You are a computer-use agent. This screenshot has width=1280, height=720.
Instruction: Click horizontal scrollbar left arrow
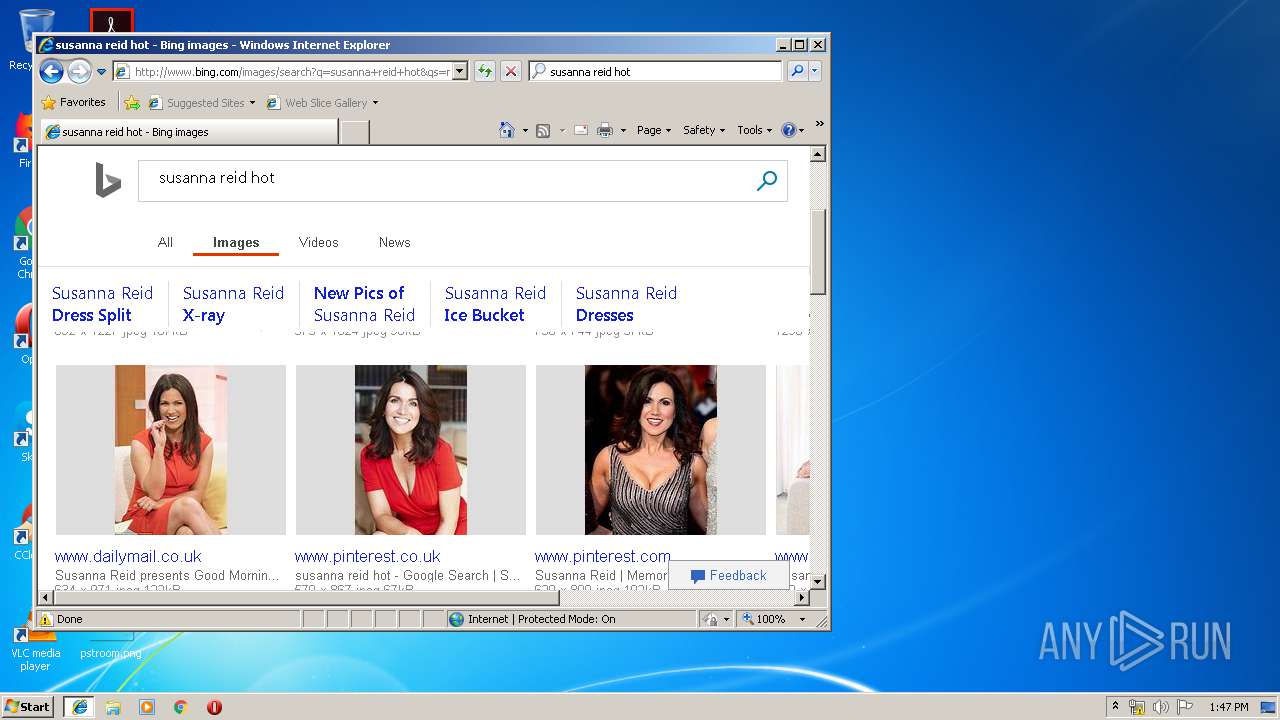pos(44,597)
